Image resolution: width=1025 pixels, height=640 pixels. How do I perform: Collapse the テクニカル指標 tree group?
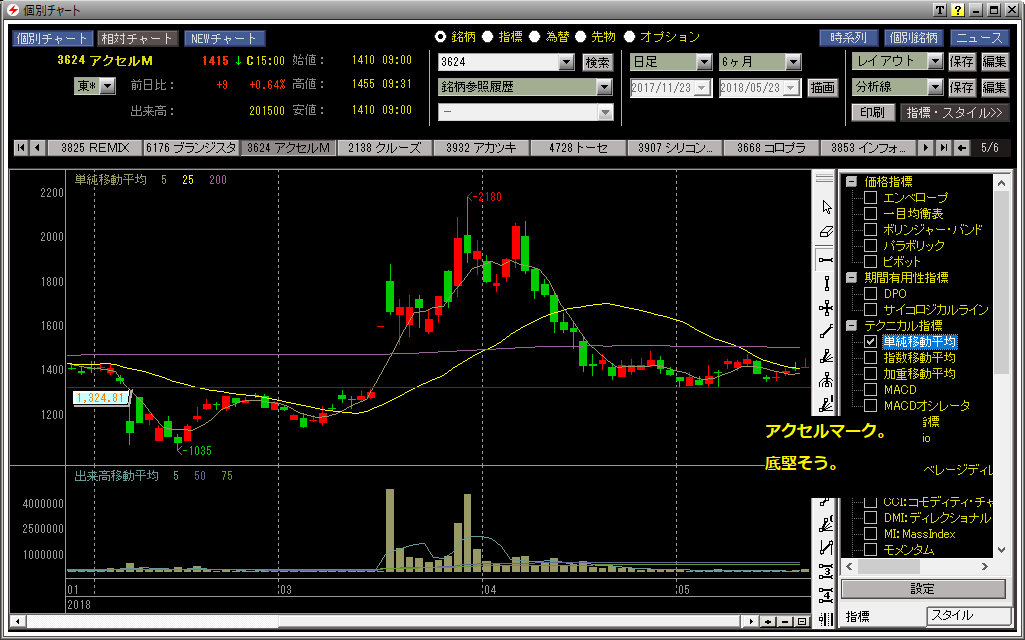[851, 326]
